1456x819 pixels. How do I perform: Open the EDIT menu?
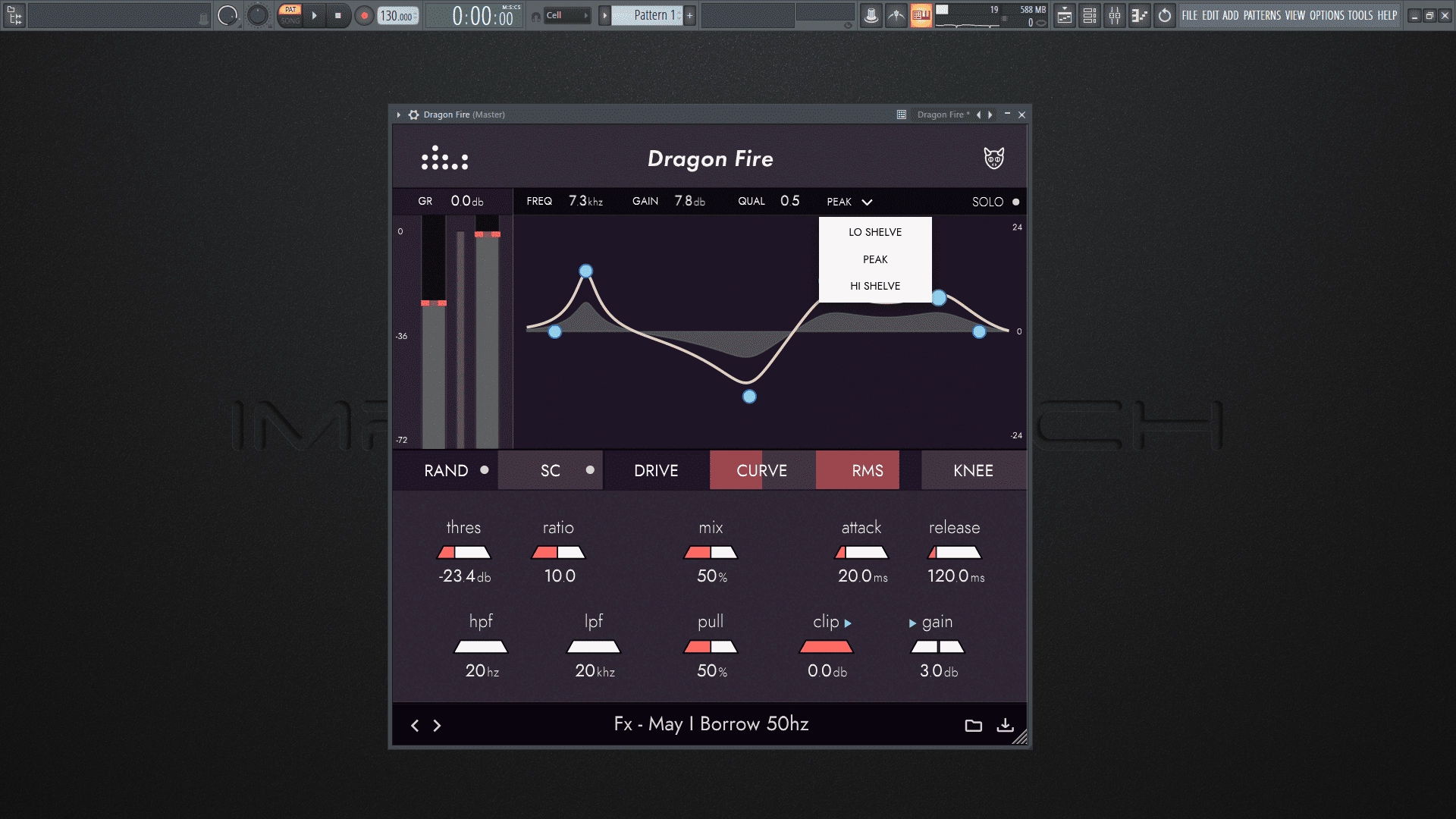click(x=1210, y=15)
